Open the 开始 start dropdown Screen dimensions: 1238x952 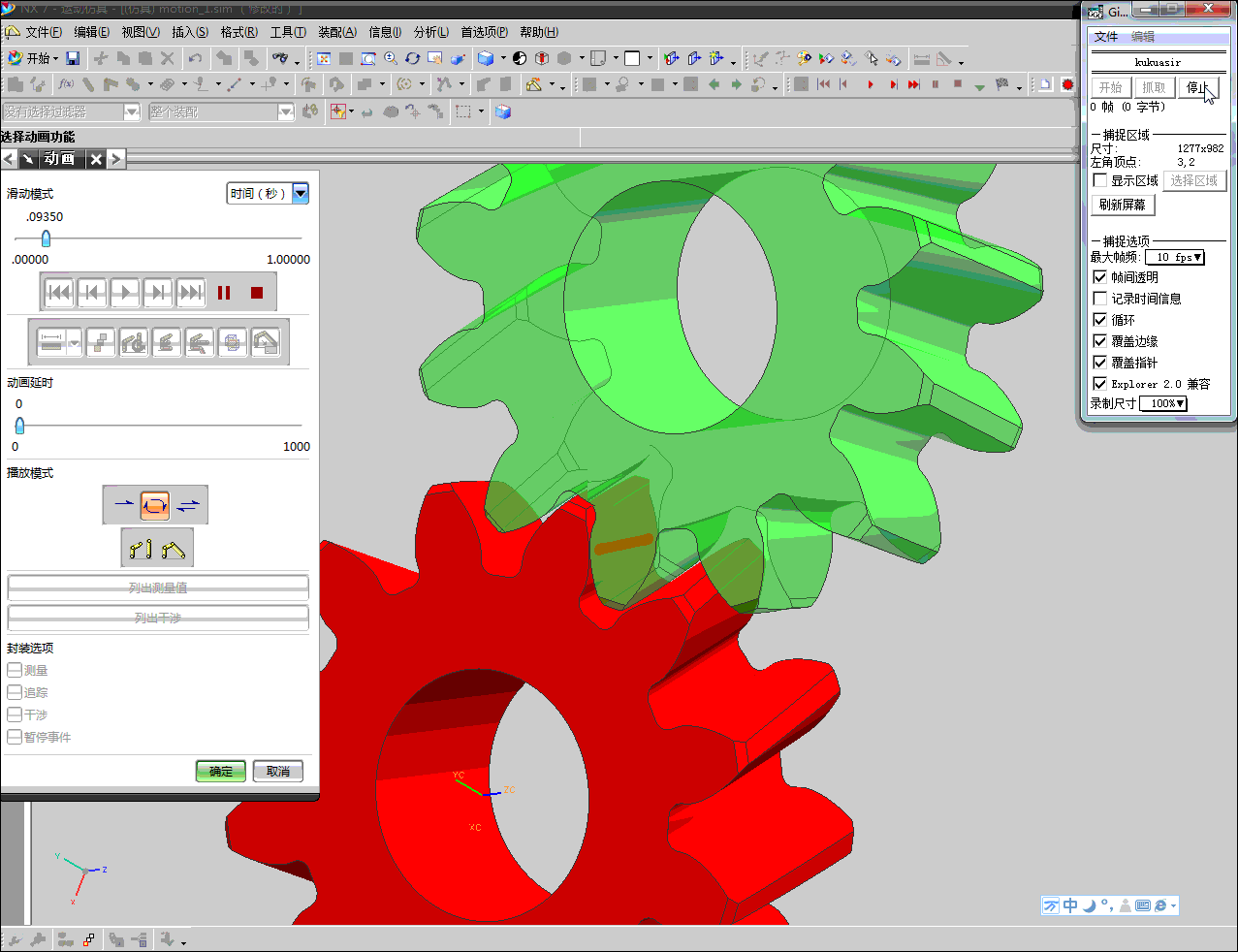(x=33, y=58)
